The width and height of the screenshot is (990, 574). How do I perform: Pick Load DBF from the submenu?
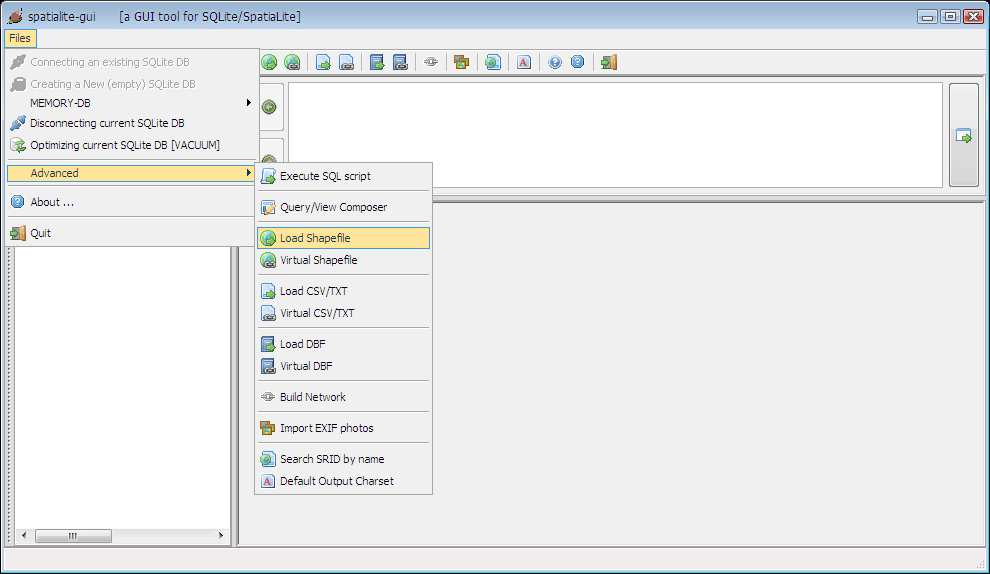[x=343, y=344]
